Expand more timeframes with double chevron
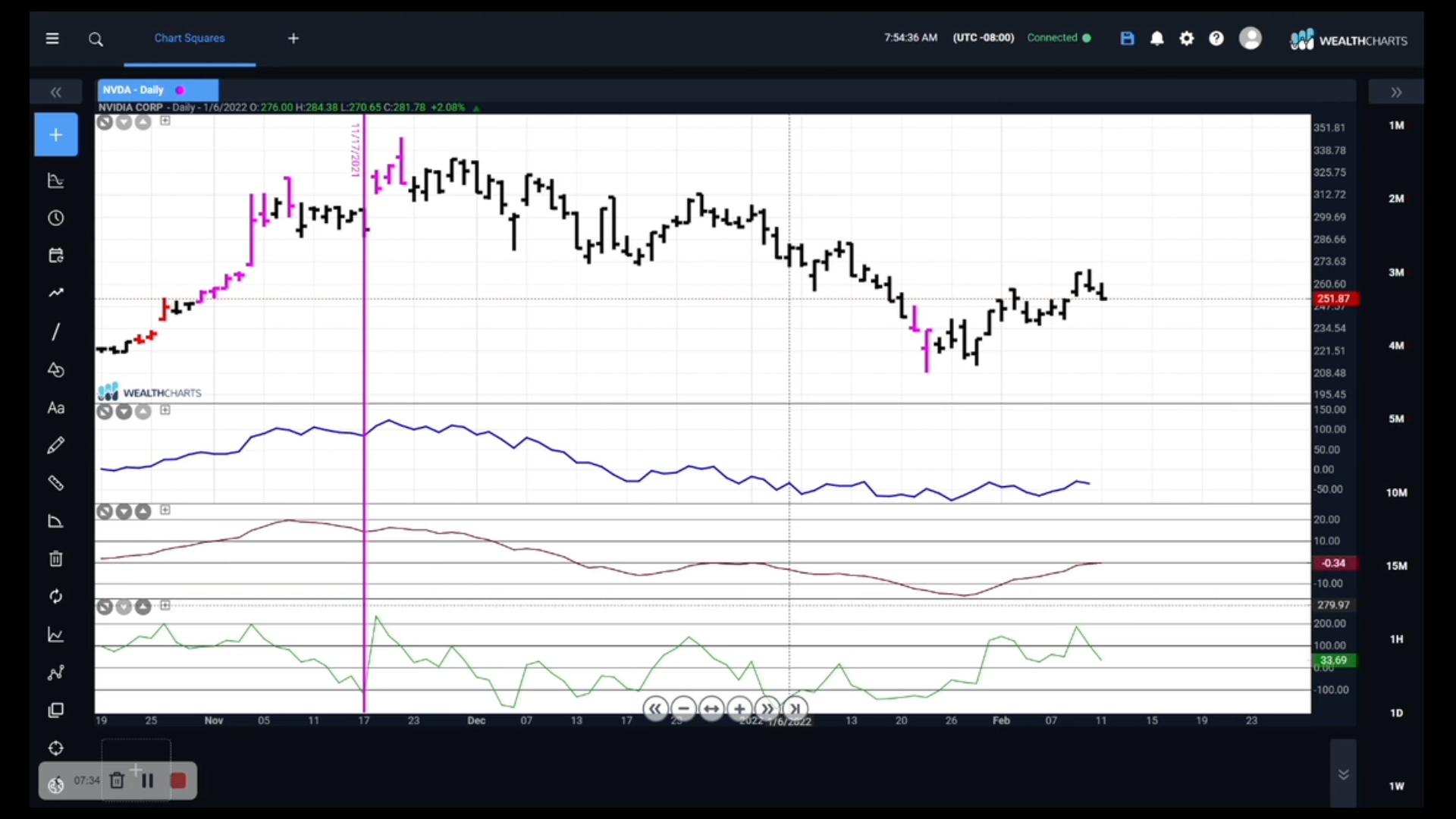The height and width of the screenshot is (819, 1456). pyautogui.click(x=1343, y=774)
